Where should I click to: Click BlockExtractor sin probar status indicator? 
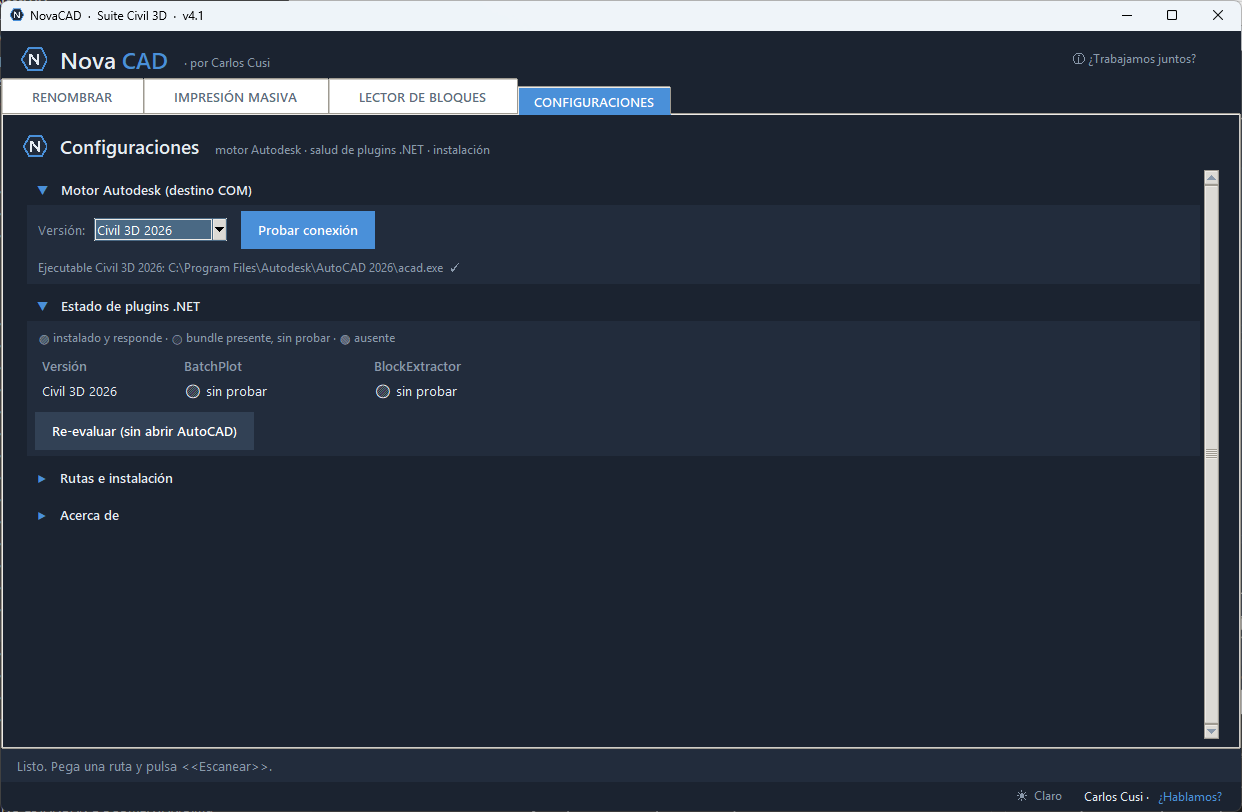click(x=382, y=391)
